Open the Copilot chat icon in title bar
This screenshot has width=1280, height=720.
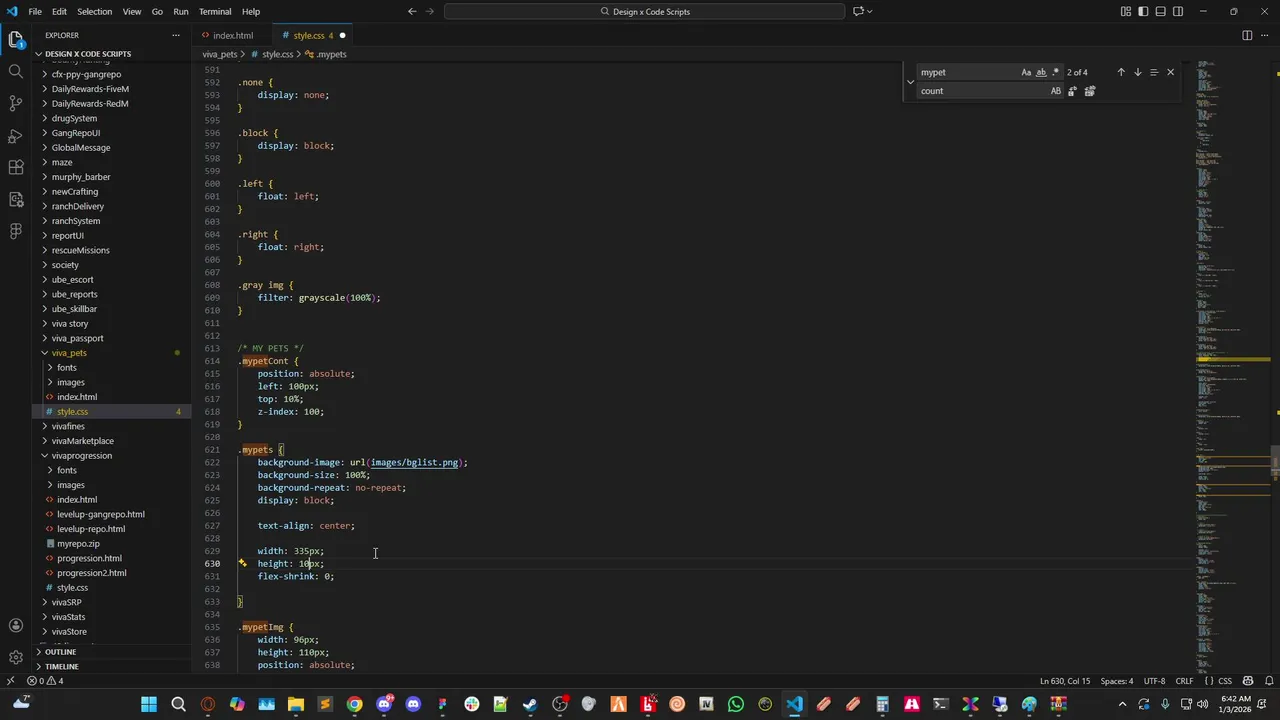(858, 11)
